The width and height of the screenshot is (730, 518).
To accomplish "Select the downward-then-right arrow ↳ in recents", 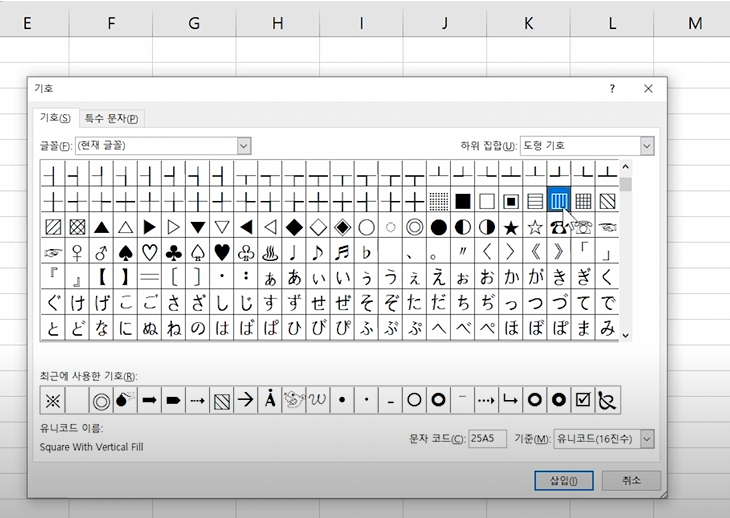I will tap(511, 400).
